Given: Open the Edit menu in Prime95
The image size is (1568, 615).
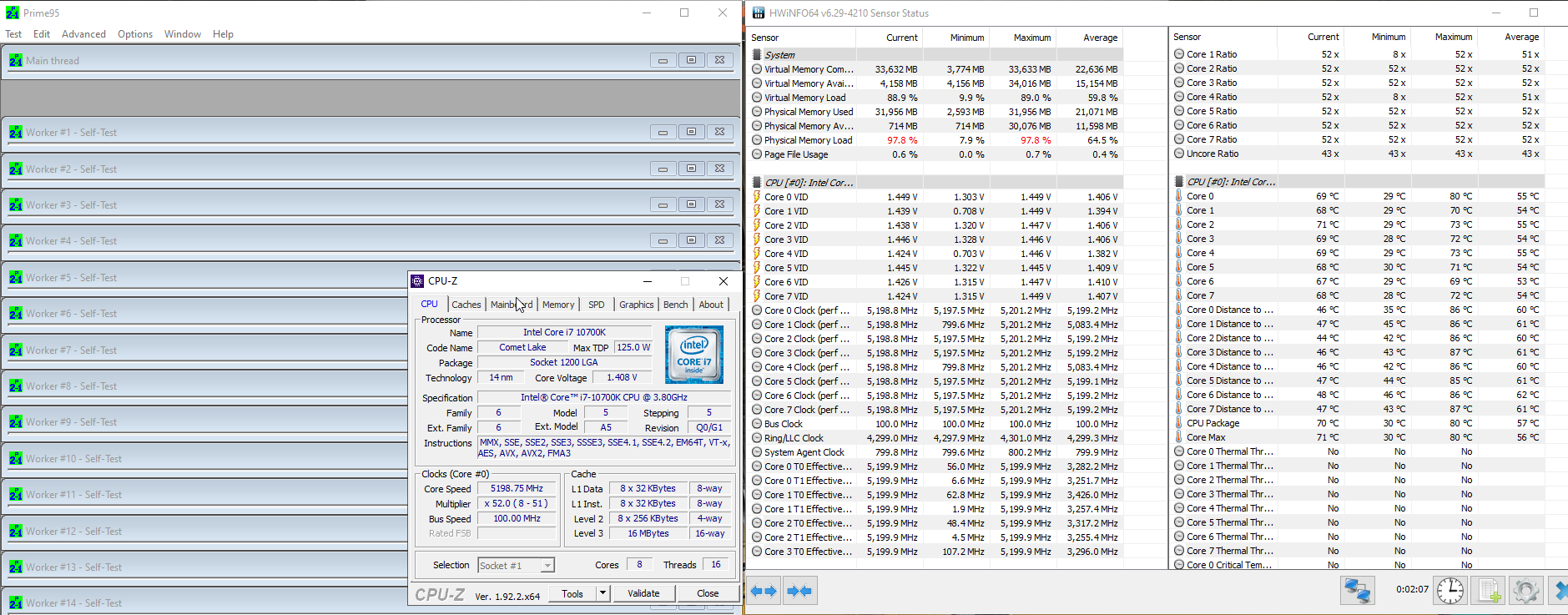Looking at the screenshot, I should [42, 34].
